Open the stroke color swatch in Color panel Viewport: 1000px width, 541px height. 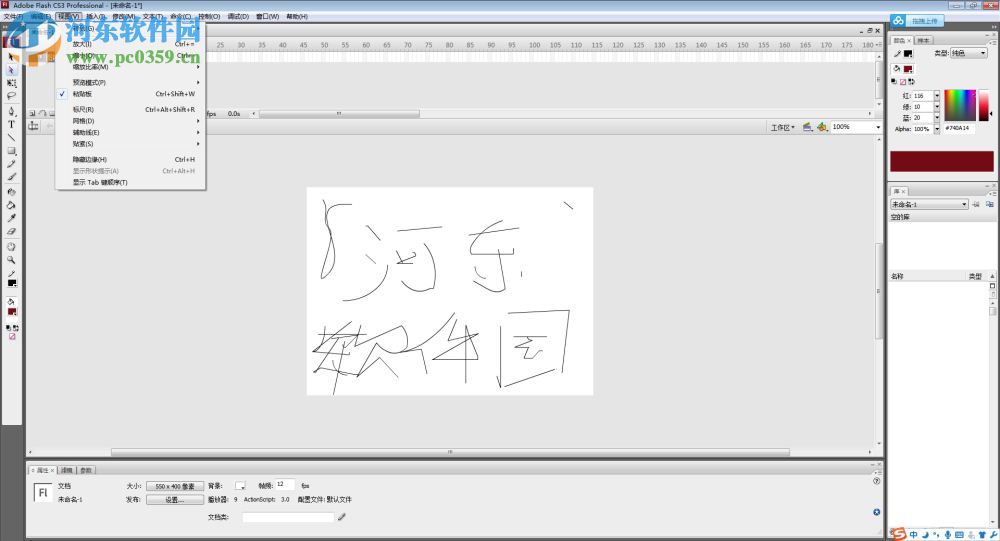(908, 54)
